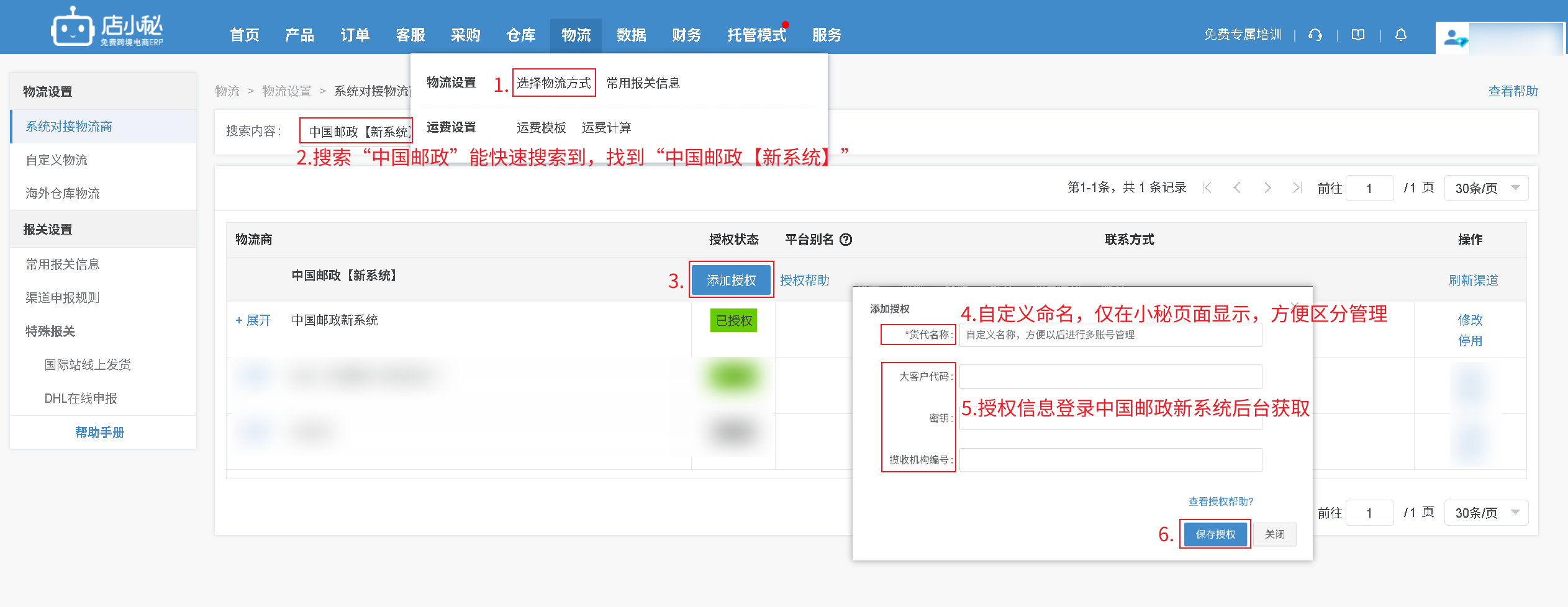Go to the first page arrow icon
Viewport: 1568px width, 607px height.
point(1207,187)
